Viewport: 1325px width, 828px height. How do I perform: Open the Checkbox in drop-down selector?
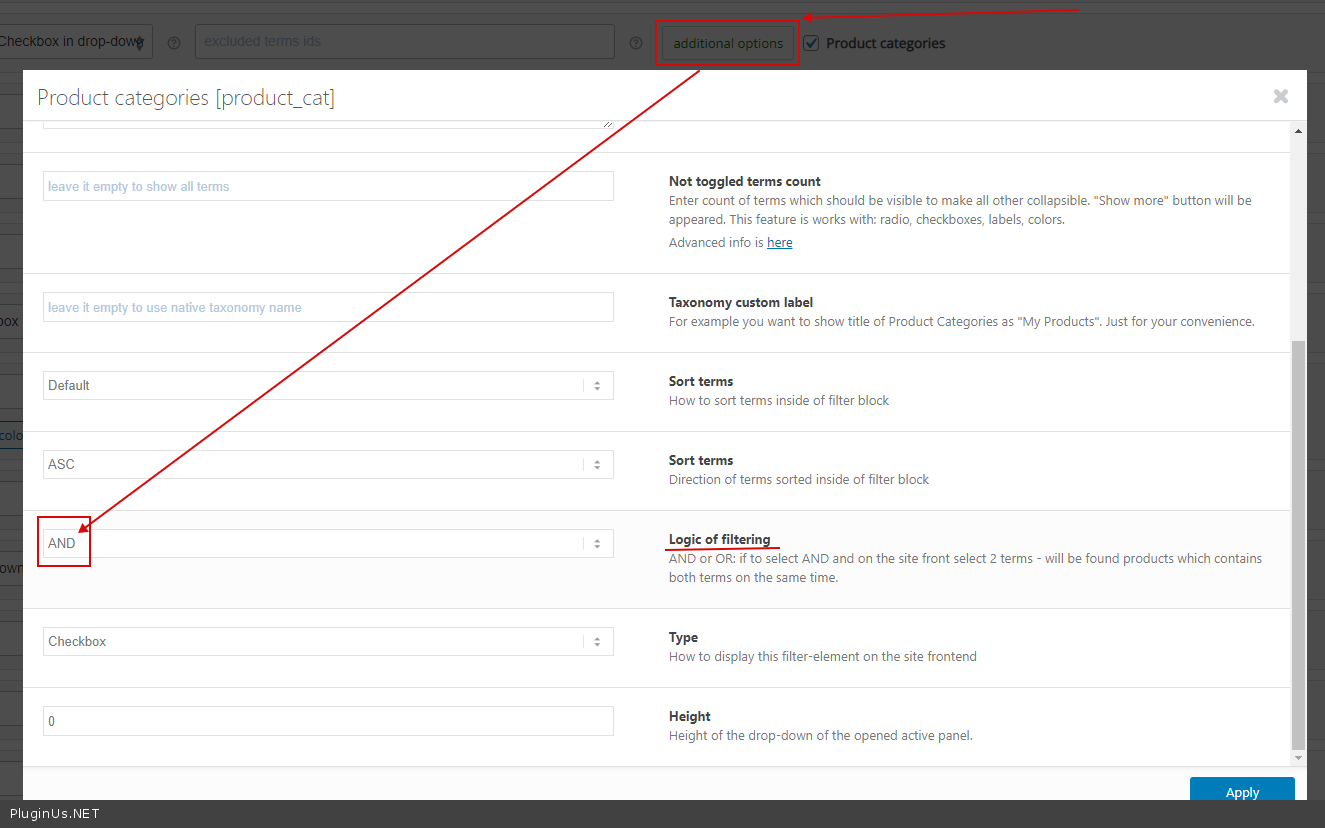tap(75, 42)
